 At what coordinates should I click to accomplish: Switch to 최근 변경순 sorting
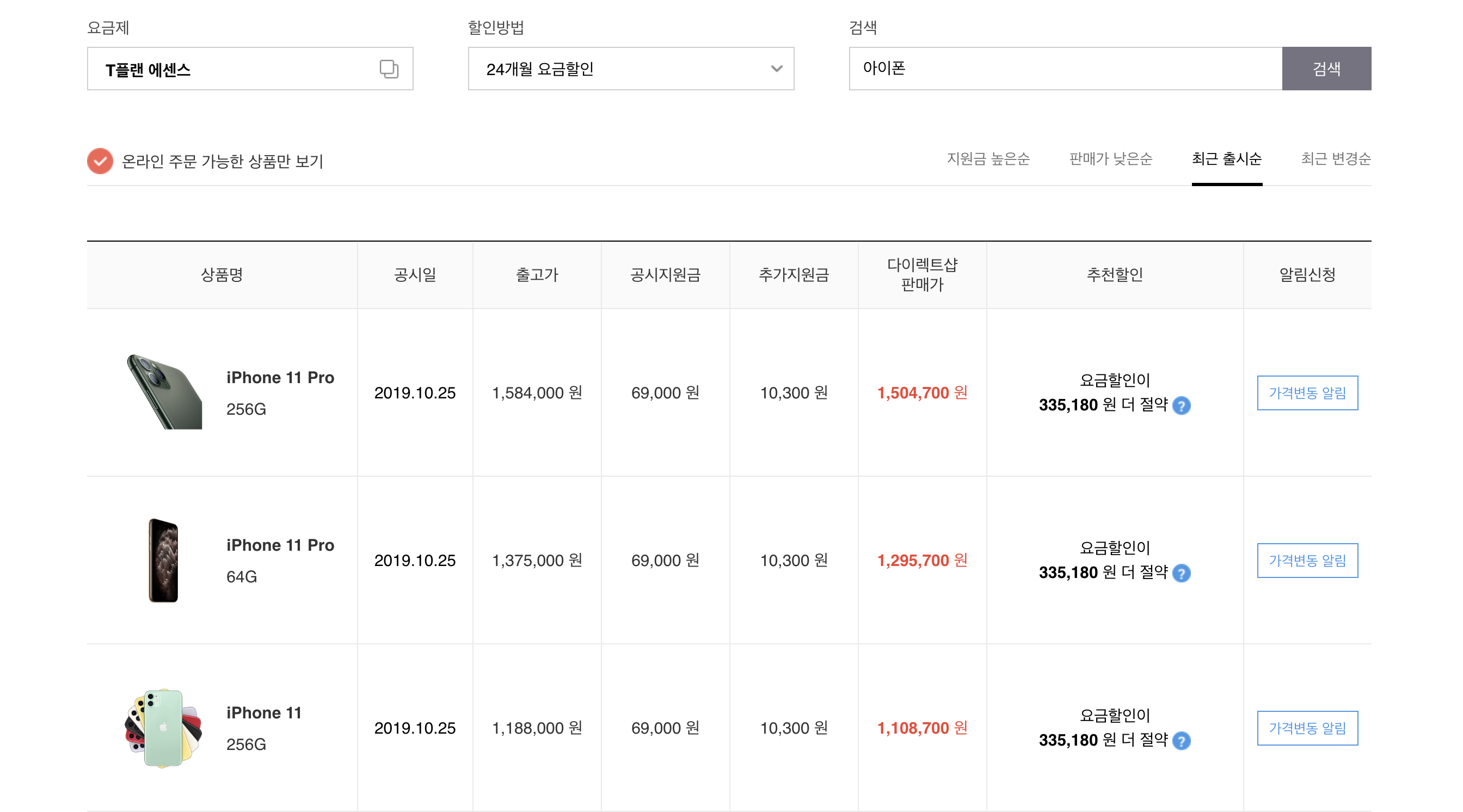1335,159
